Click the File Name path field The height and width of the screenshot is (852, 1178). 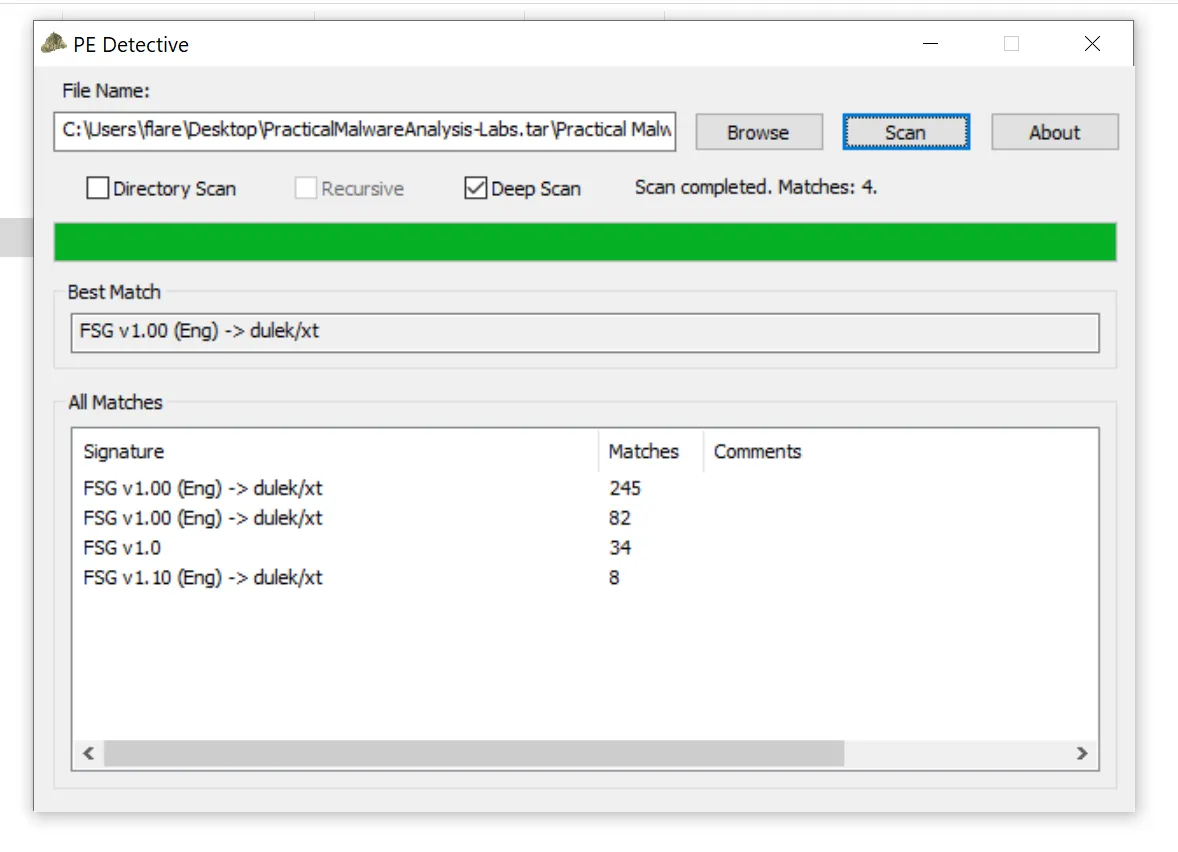tap(365, 131)
